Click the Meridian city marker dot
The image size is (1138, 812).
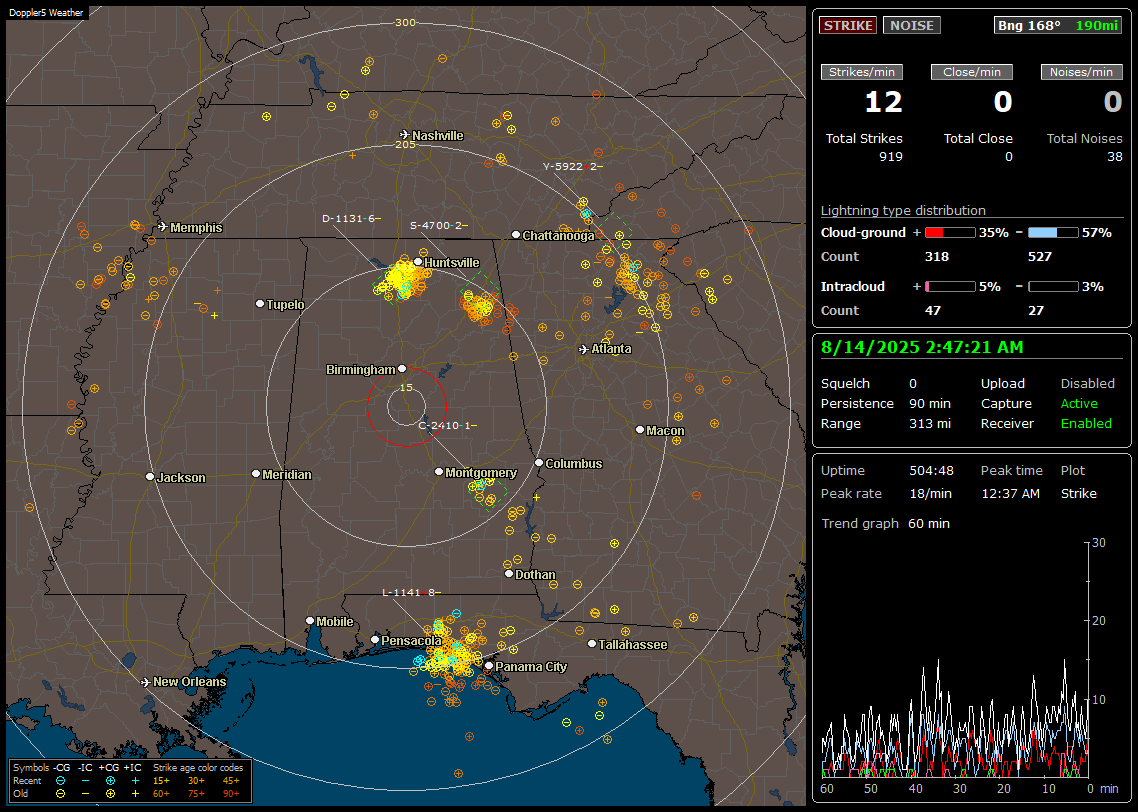tap(255, 474)
